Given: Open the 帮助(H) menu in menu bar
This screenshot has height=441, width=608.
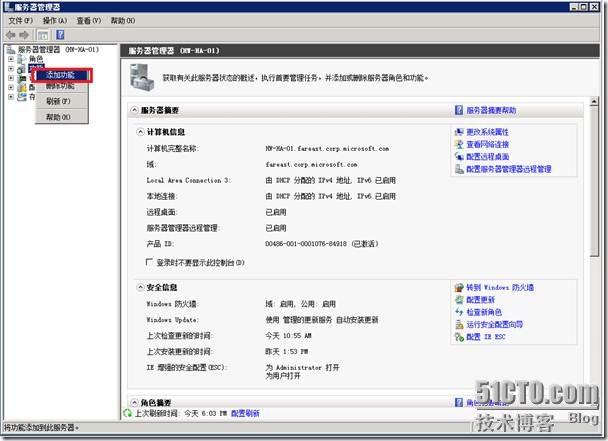Looking at the screenshot, I should pos(123,21).
